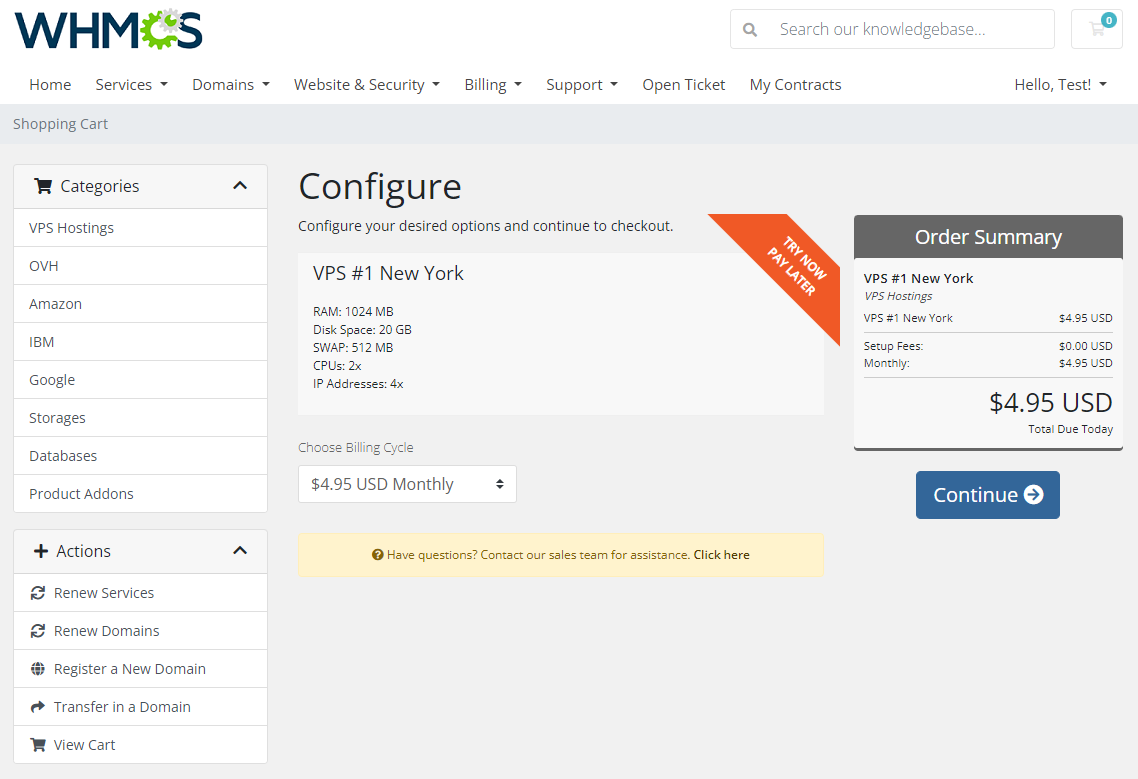Screen dimensions: 1138x779
Task: Open the billing cycle dropdown
Action: pyautogui.click(x=407, y=483)
